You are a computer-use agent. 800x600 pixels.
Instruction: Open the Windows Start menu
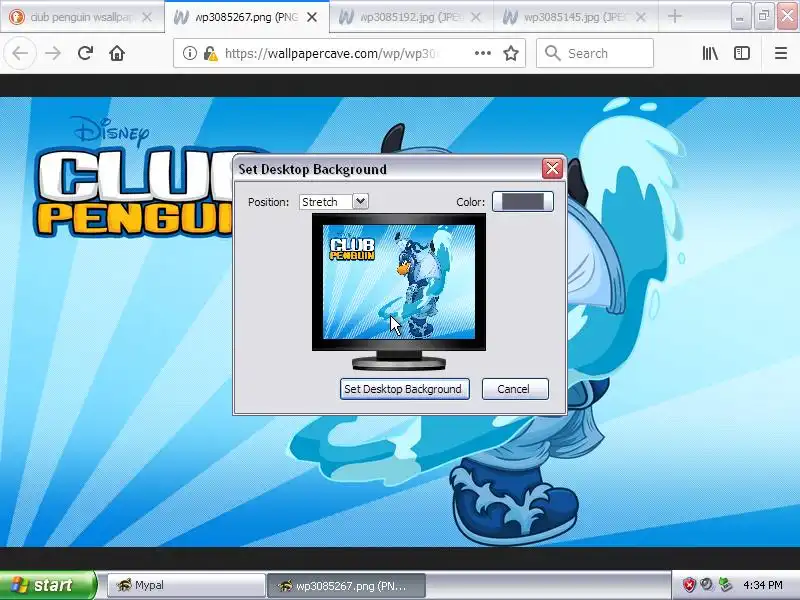47,585
